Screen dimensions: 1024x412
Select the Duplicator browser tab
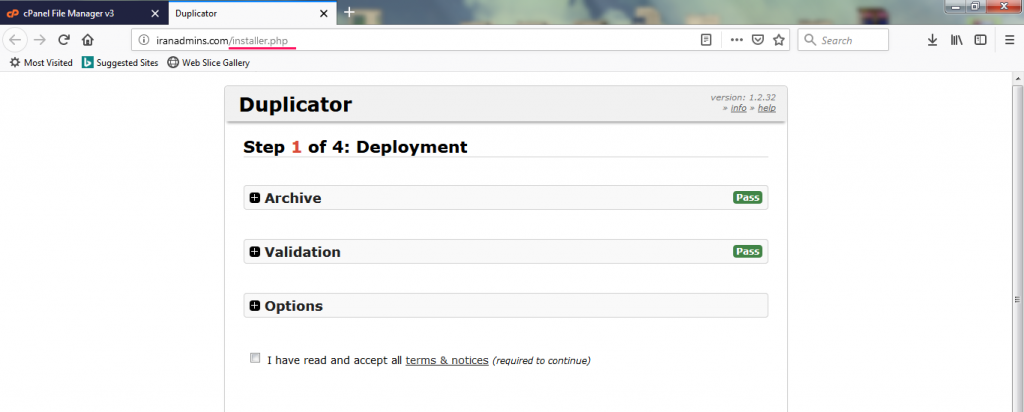click(x=251, y=13)
